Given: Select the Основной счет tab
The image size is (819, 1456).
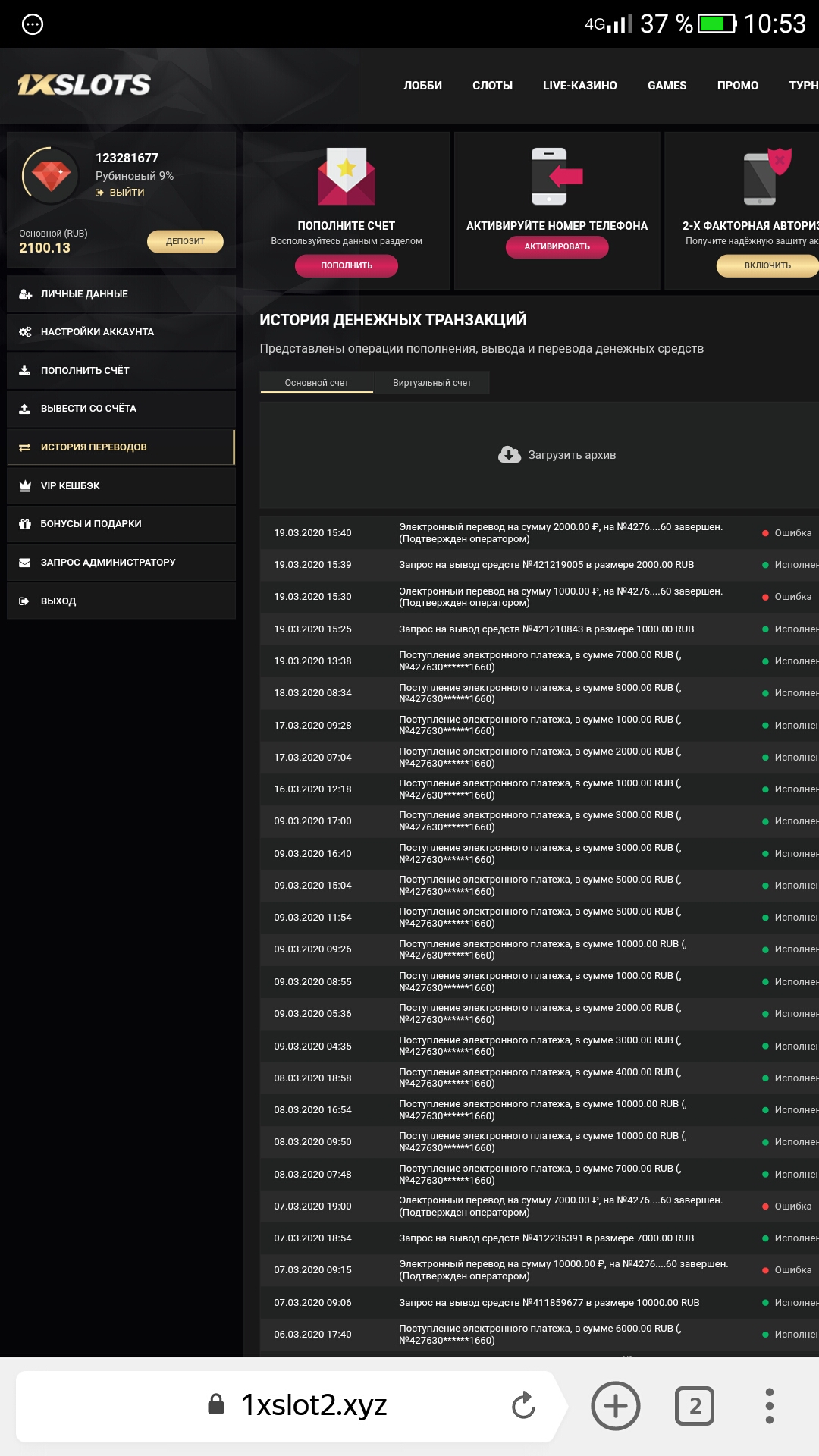Looking at the screenshot, I should (x=316, y=383).
